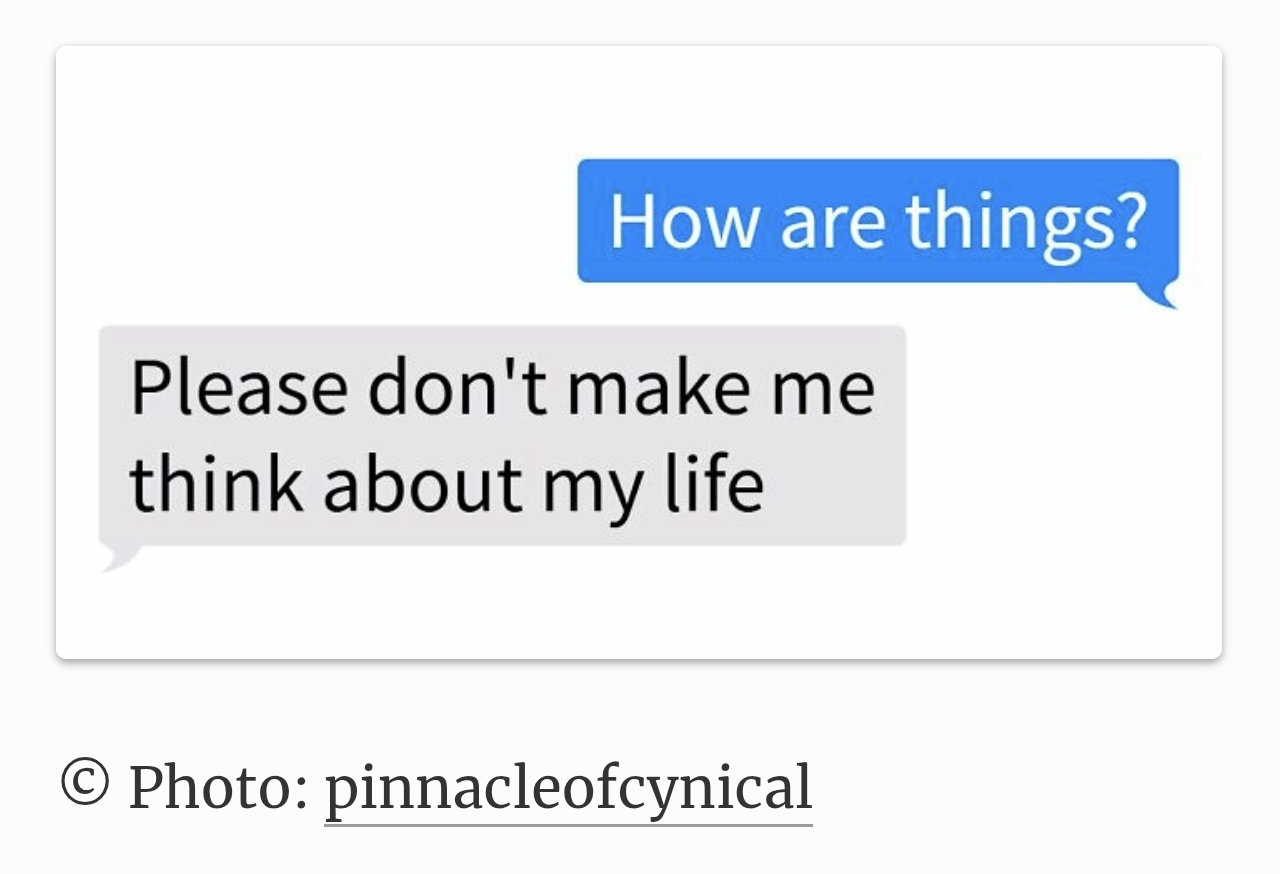Click the word "Please" in the gray reply

(238, 387)
